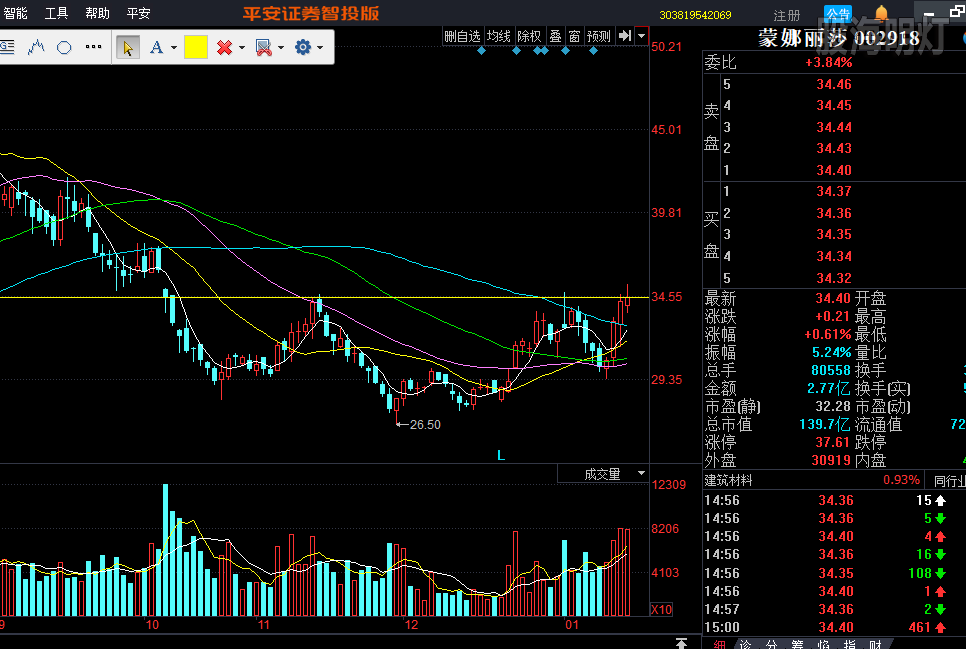Screen dimensions: 966x649
Task: Click the blue gear settings icon
Action: (303, 47)
